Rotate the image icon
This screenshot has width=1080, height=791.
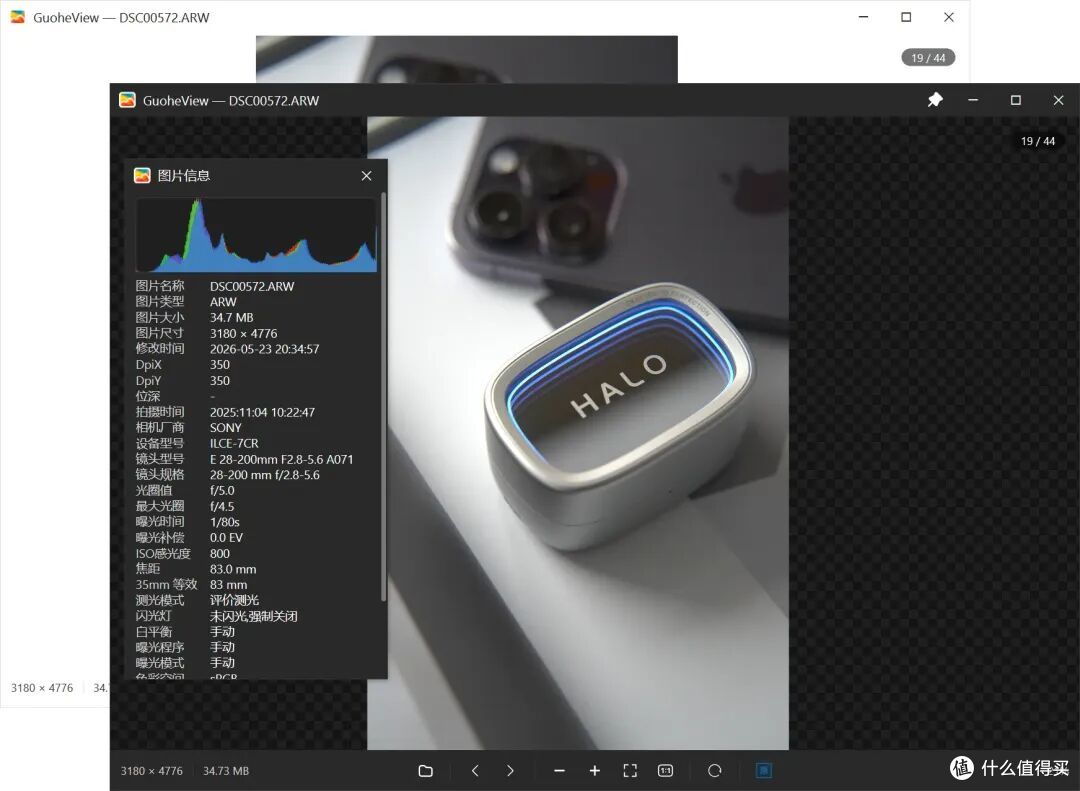click(x=714, y=770)
